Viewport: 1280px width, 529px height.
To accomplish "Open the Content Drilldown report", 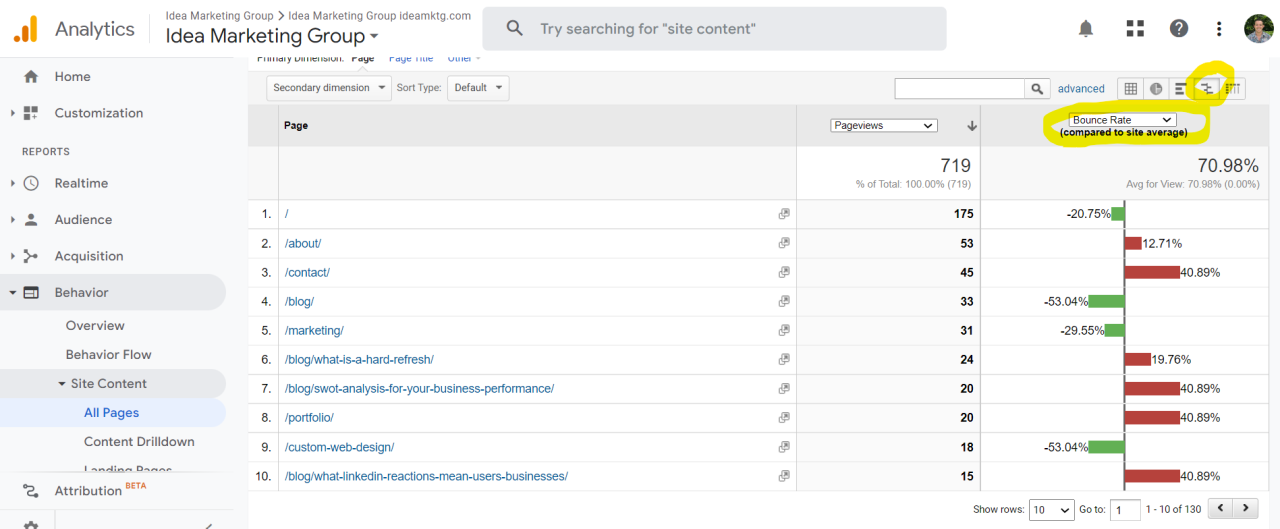I will click(x=139, y=442).
